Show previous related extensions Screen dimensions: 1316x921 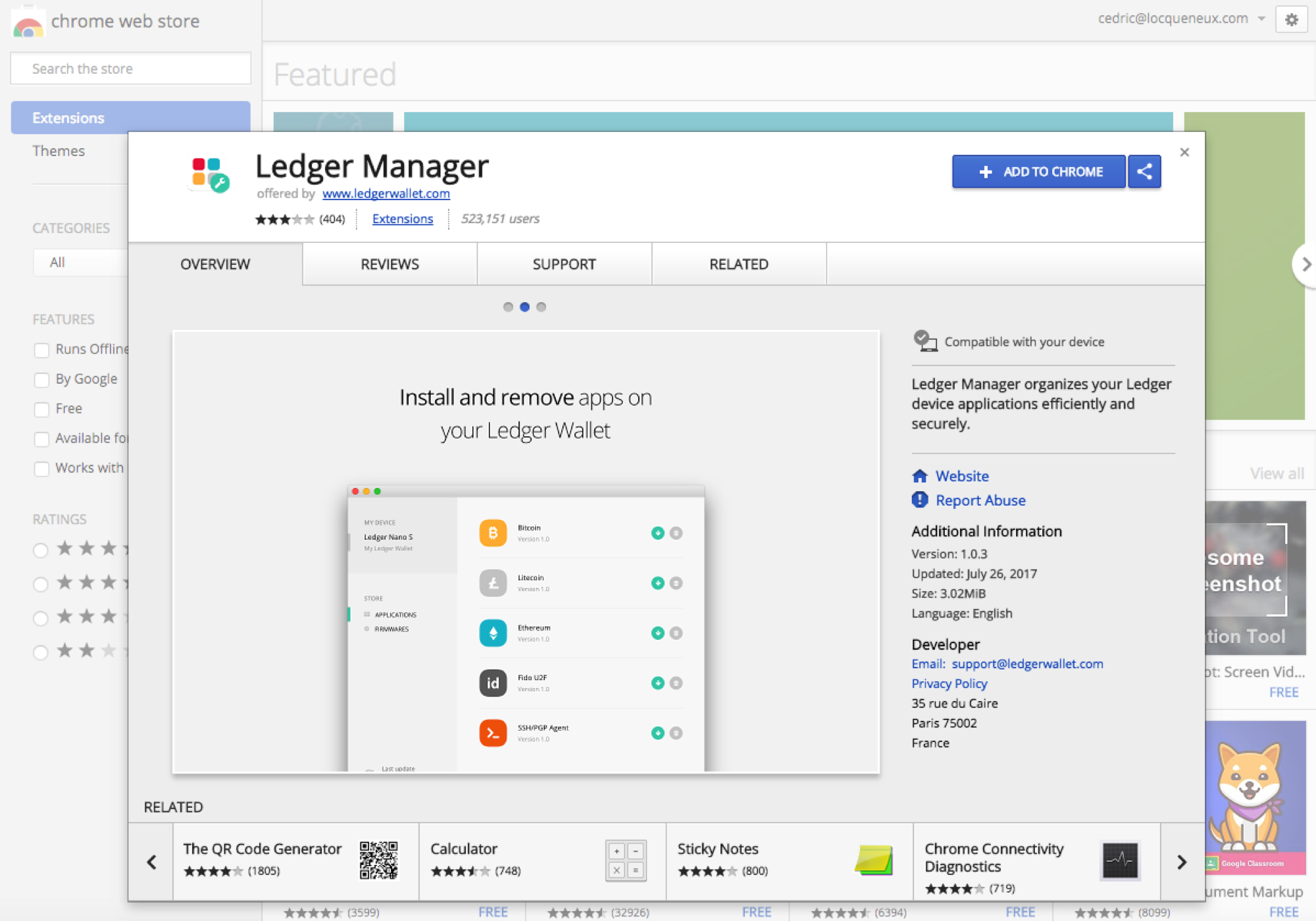pos(151,862)
